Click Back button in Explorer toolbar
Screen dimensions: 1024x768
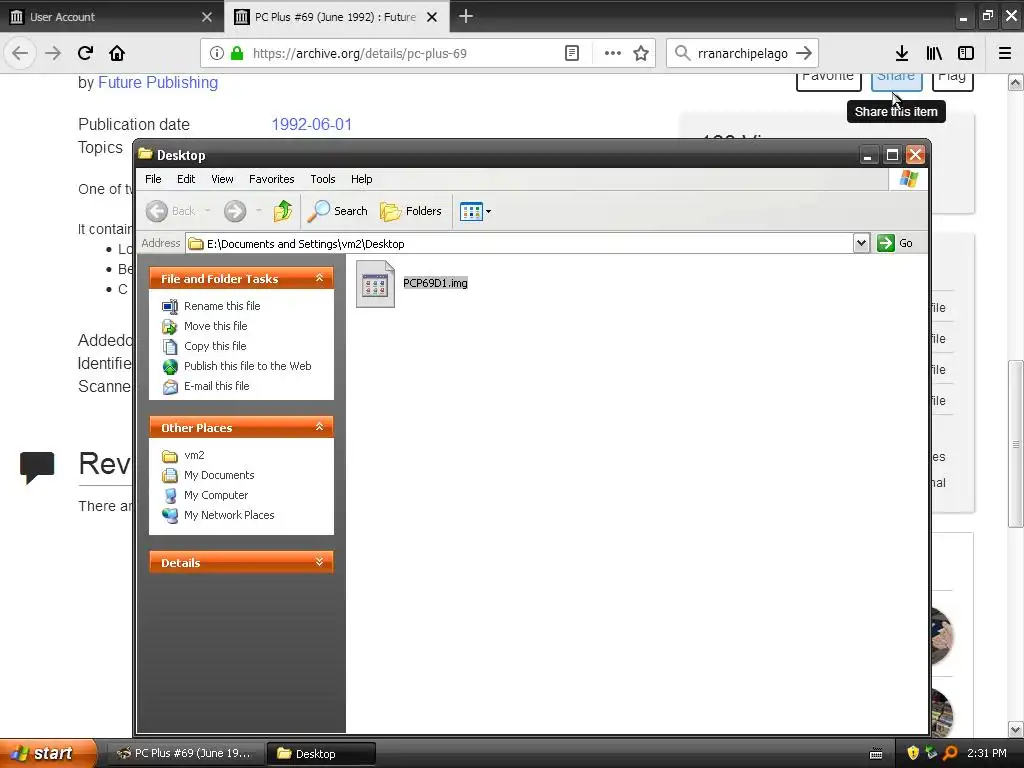click(171, 211)
